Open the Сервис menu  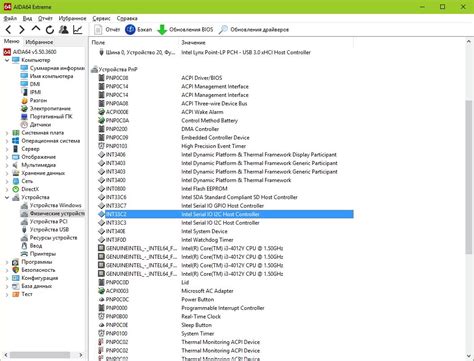(x=101, y=18)
